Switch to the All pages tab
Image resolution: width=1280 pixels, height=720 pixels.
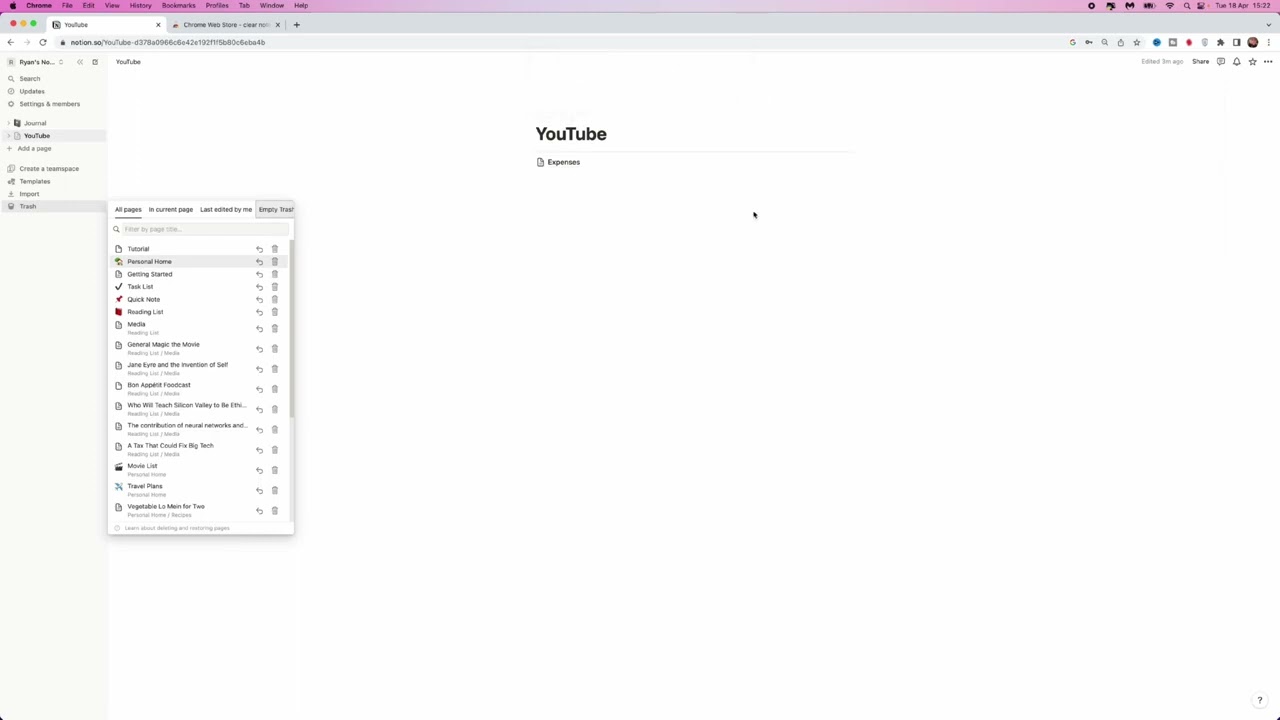pyautogui.click(x=128, y=209)
